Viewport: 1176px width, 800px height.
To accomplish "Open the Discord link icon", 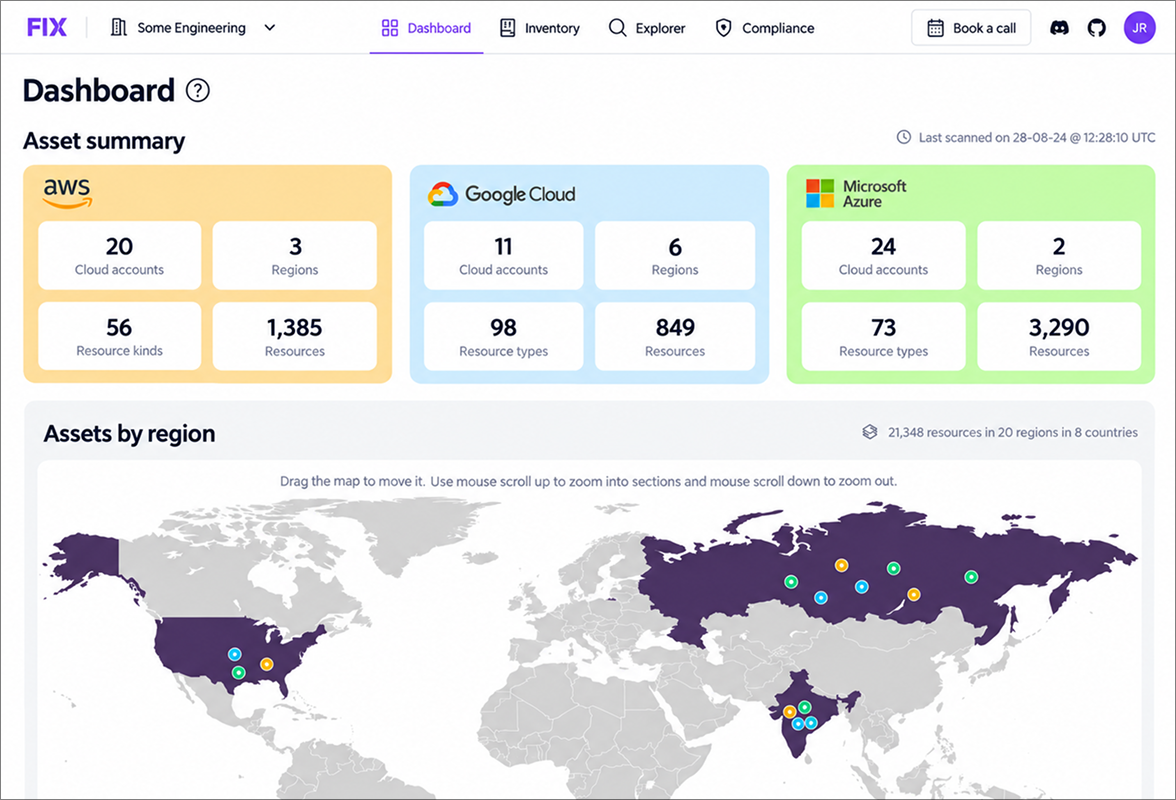I will (x=1059, y=28).
